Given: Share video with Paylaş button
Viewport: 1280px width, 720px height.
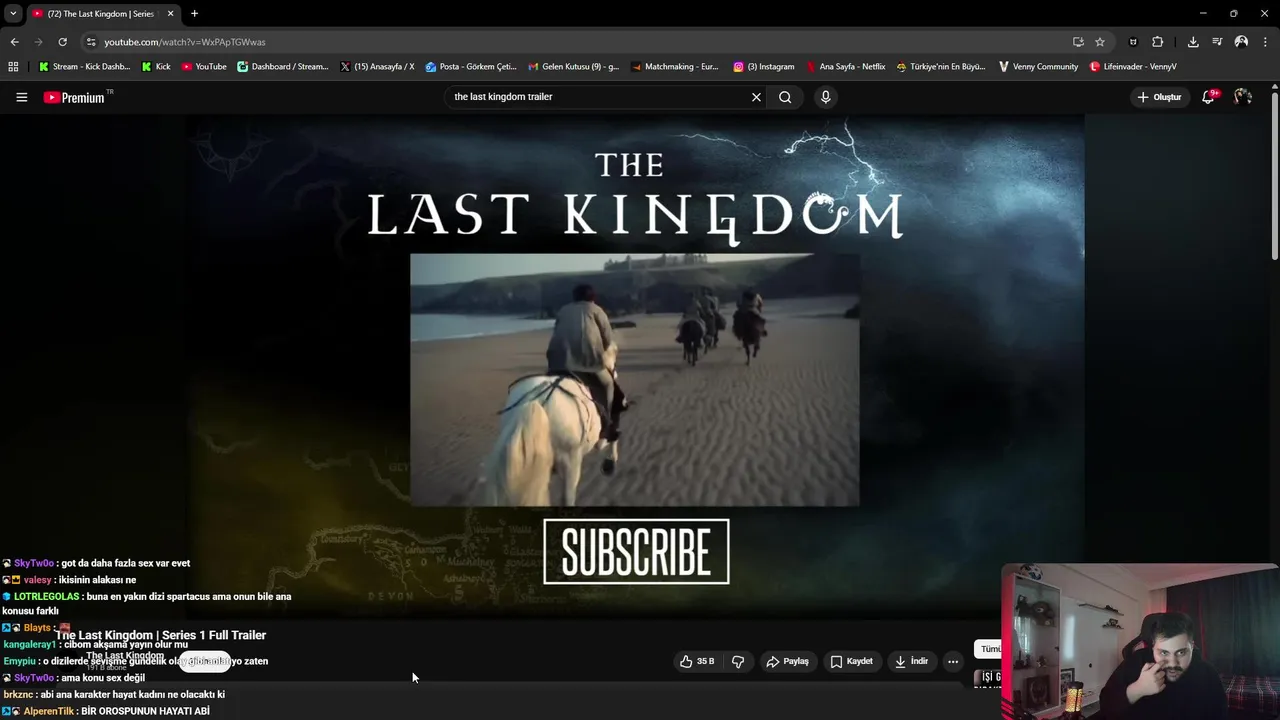Looking at the screenshot, I should [787, 661].
